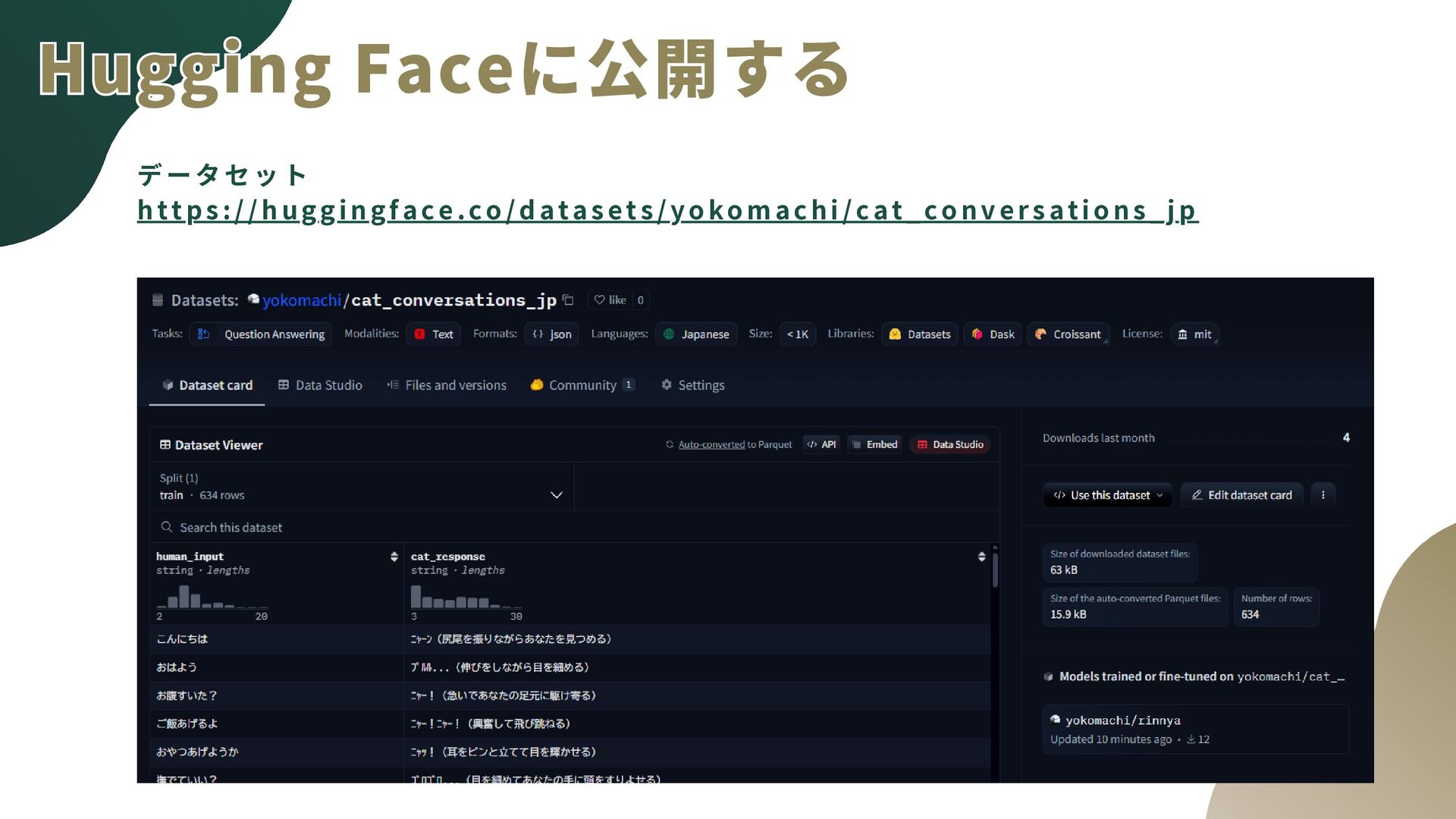Open the Community tab

click(582, 385)
